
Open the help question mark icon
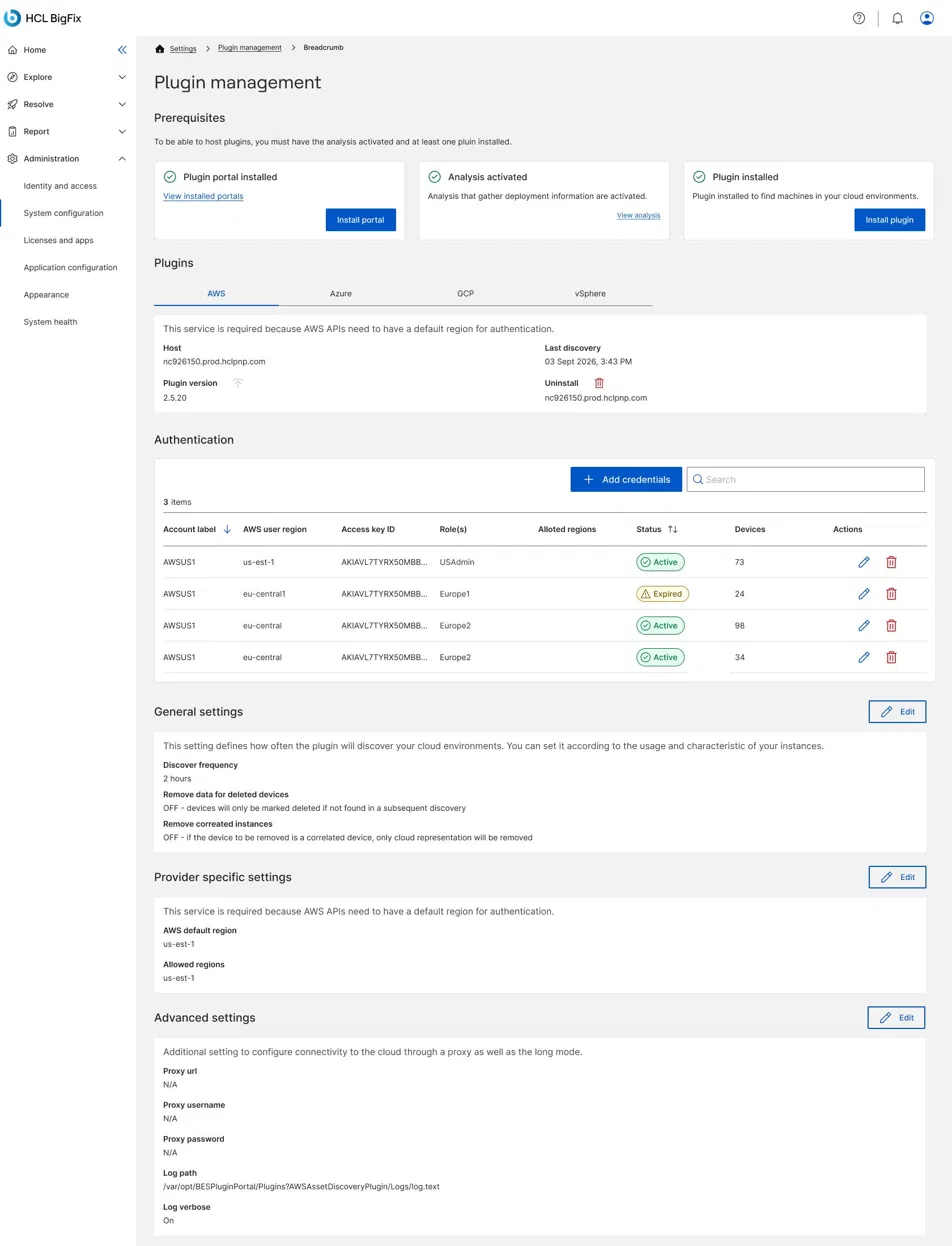point(859,18)
